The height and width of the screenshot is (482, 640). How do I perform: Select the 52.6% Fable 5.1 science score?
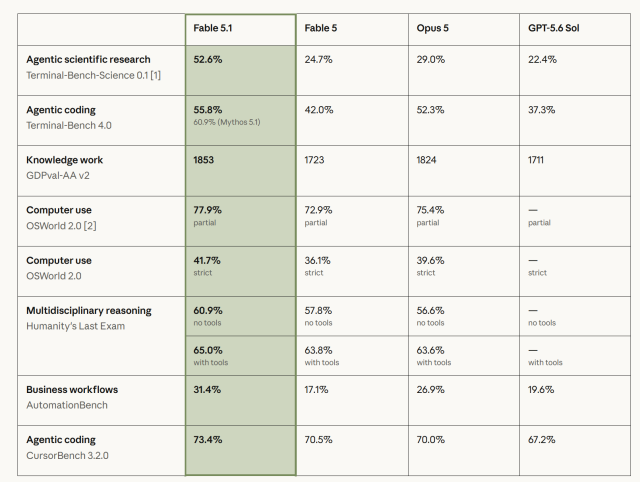click(208, 60)
